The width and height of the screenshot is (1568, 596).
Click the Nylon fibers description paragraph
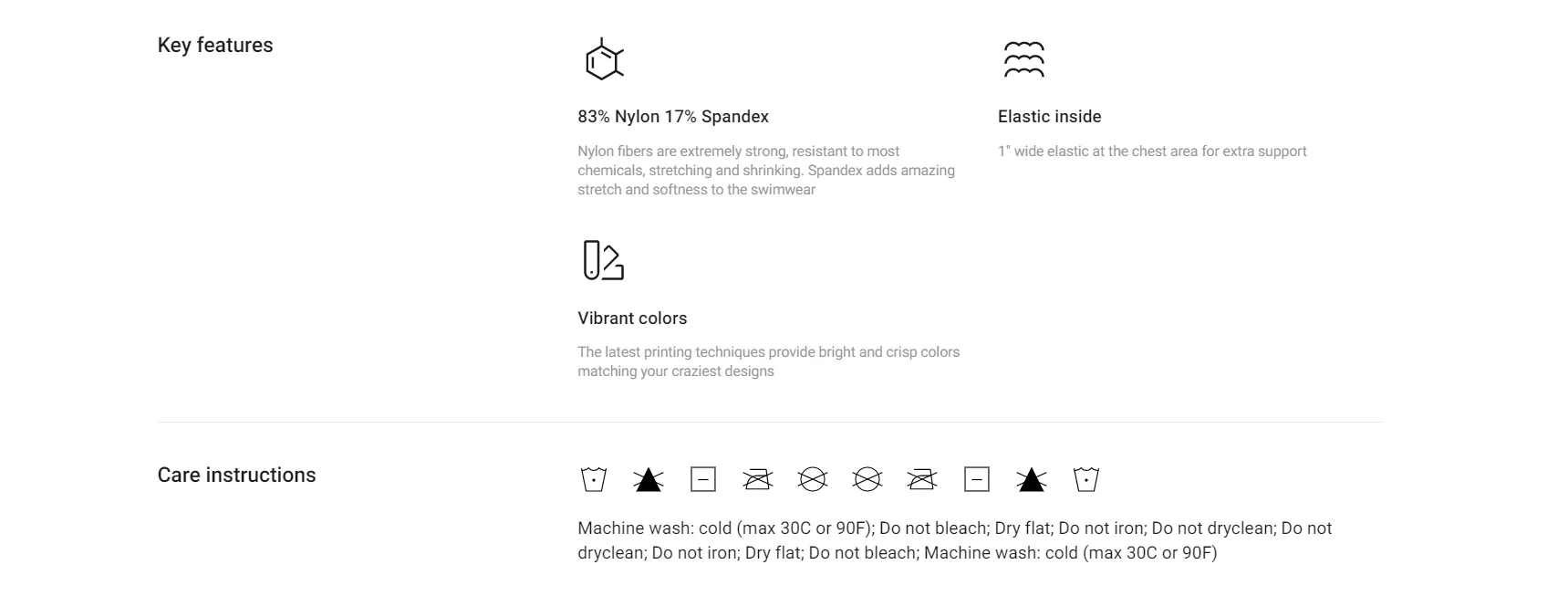click(x=766, y=171)
